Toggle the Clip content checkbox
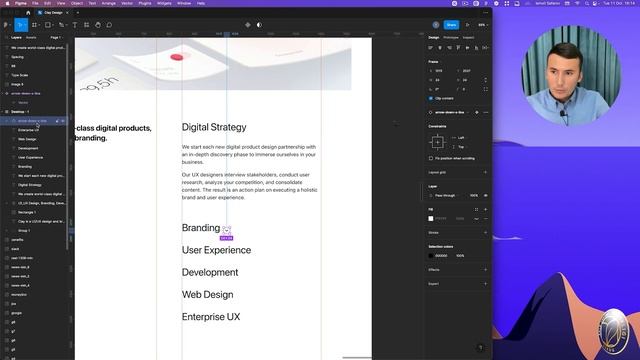Screen dimensions: 640x360 [431, 98]
